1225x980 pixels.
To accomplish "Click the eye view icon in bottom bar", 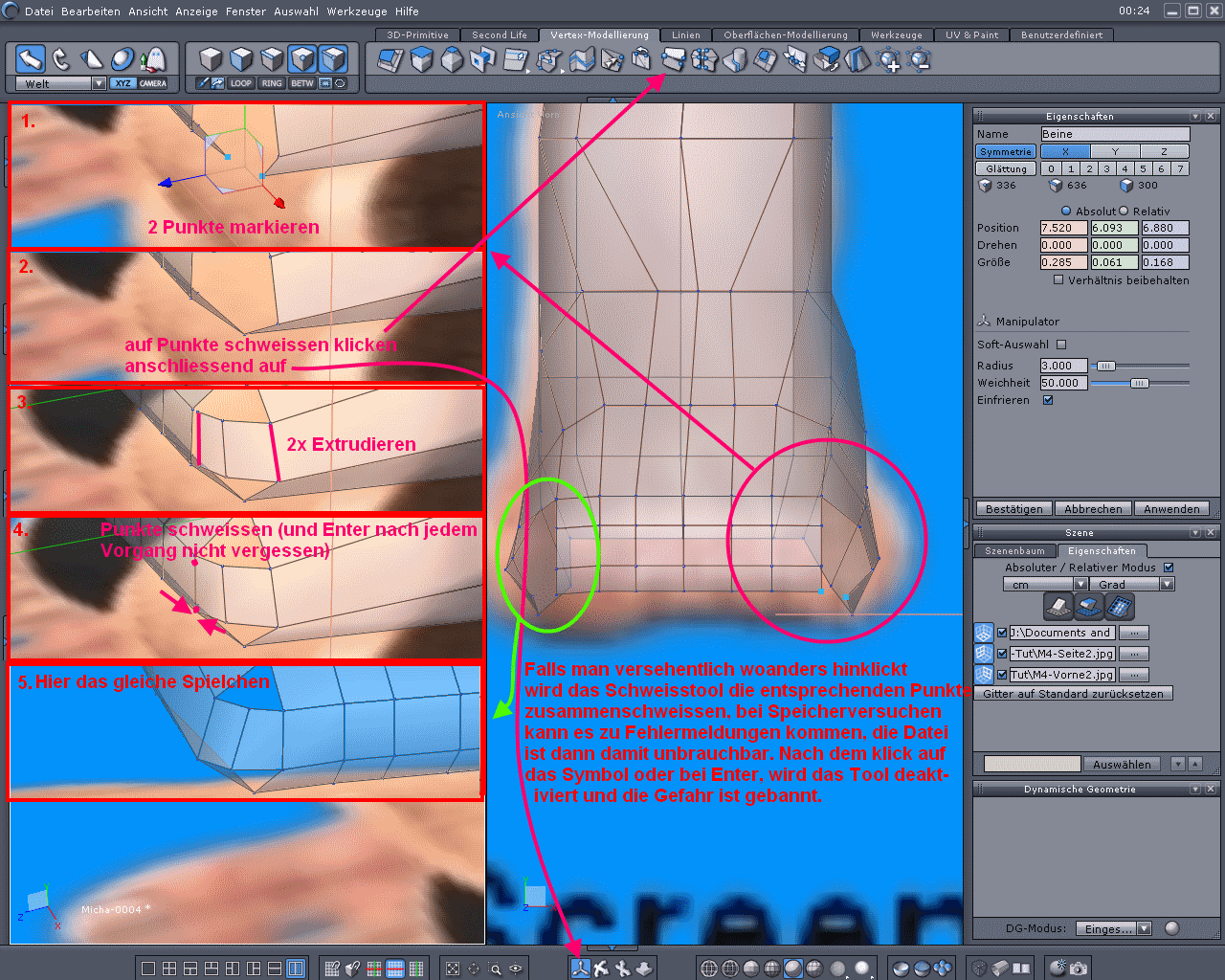I will tap(516, 969).
